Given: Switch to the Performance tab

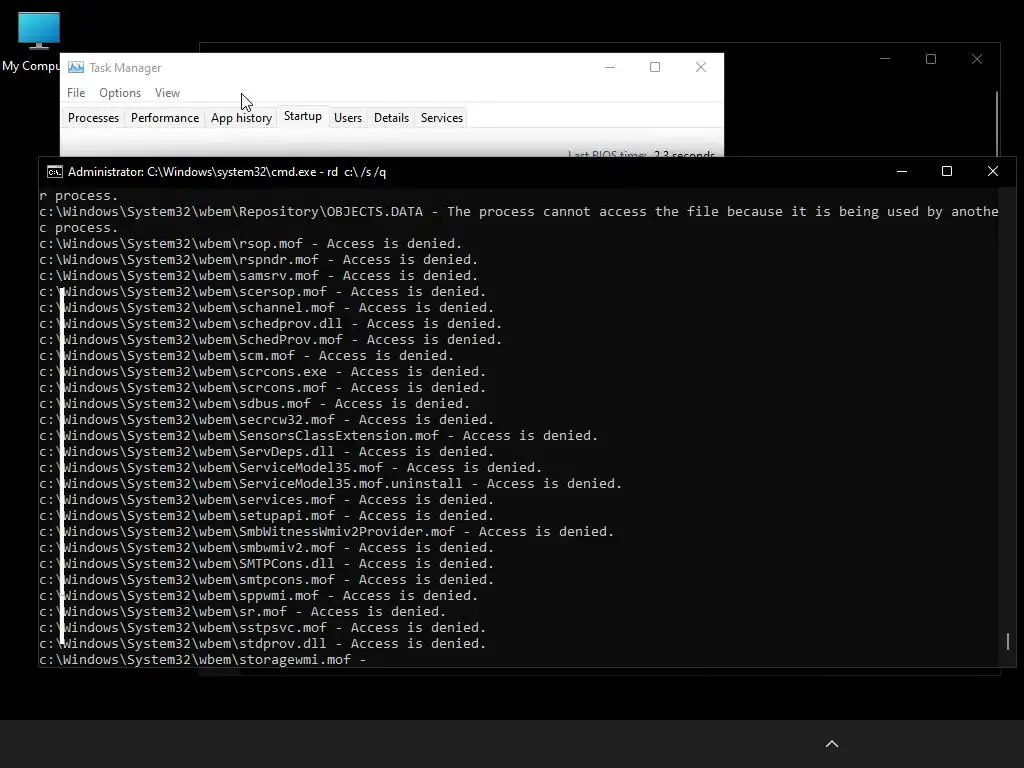Looking at the screenshot, I should pos(165,118).
